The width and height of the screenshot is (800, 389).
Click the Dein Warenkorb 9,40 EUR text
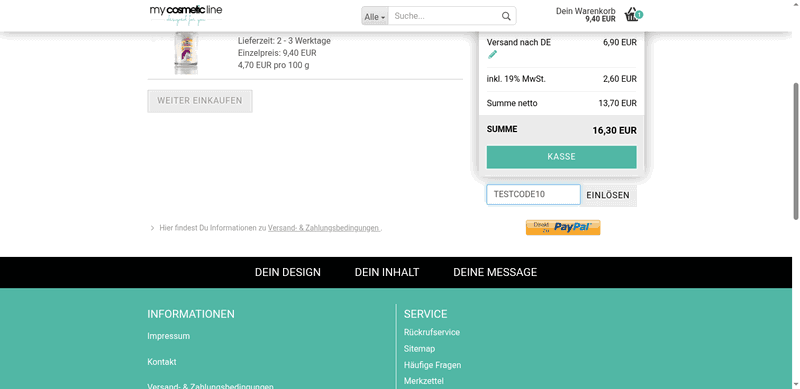click(x=585, y=15)
